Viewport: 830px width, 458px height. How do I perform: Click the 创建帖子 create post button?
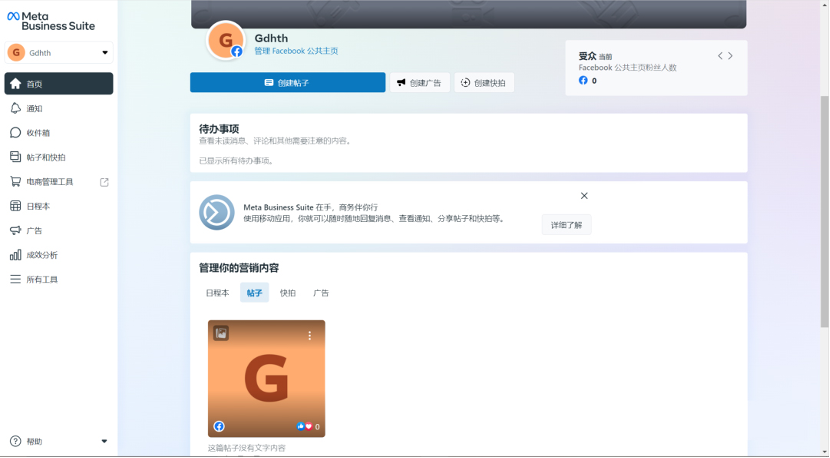tap(287, 83)
